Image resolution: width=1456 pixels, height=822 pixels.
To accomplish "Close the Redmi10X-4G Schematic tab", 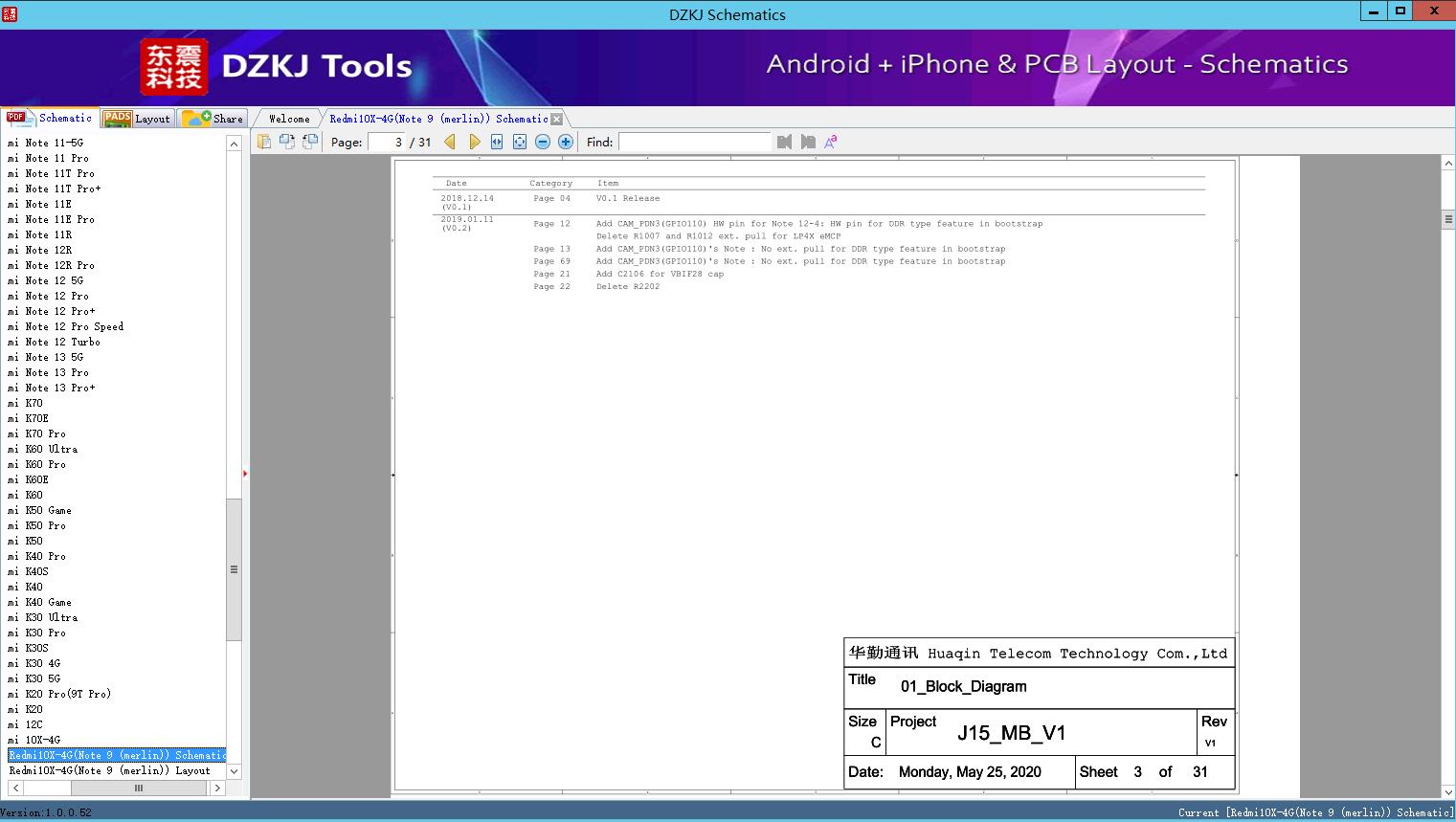I will [557, 119].
